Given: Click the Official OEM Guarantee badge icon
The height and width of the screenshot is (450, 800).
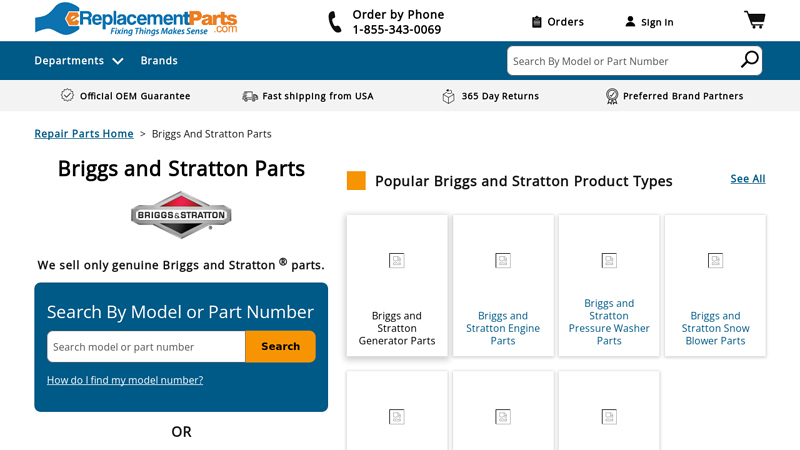Looking at the screenshot, I should click(x=67, y=95).
